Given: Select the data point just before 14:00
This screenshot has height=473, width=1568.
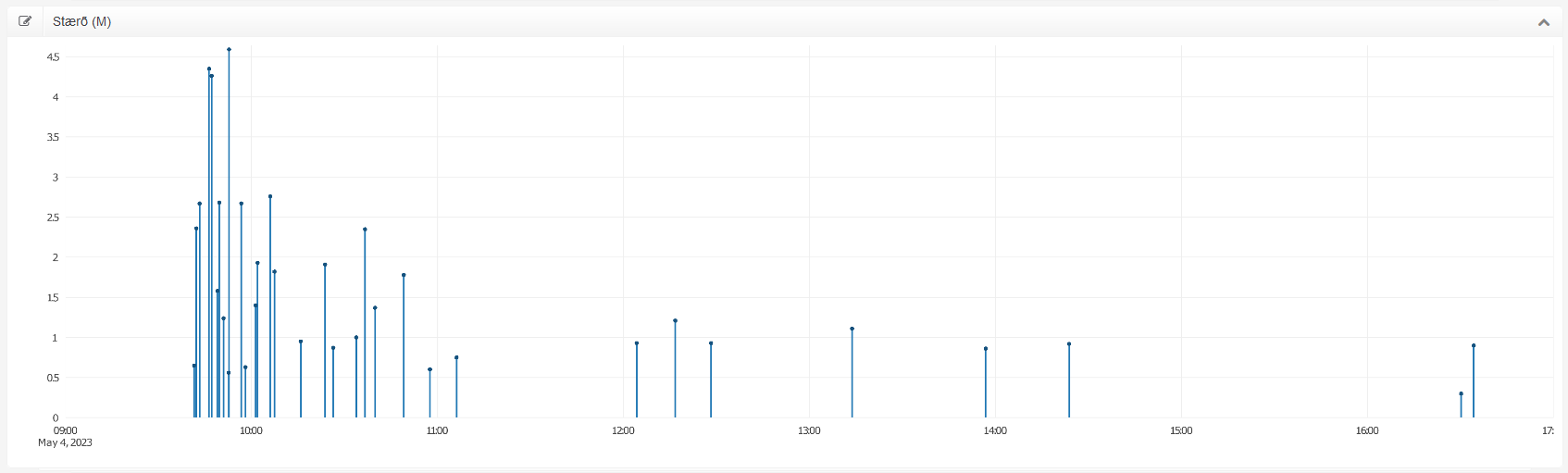Looking at the screenshot, I should (x=986, y=349).
